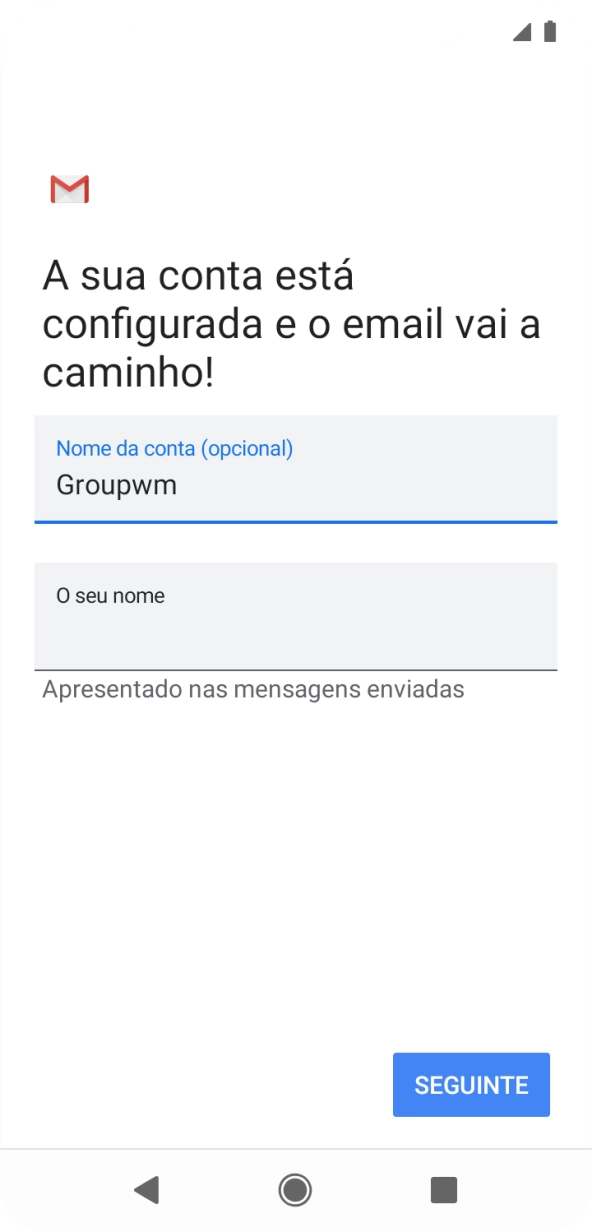The image size is (592, 1232).
Task: Tap the Apresentado nas mensagens enviadas hint
Action: 252,688
